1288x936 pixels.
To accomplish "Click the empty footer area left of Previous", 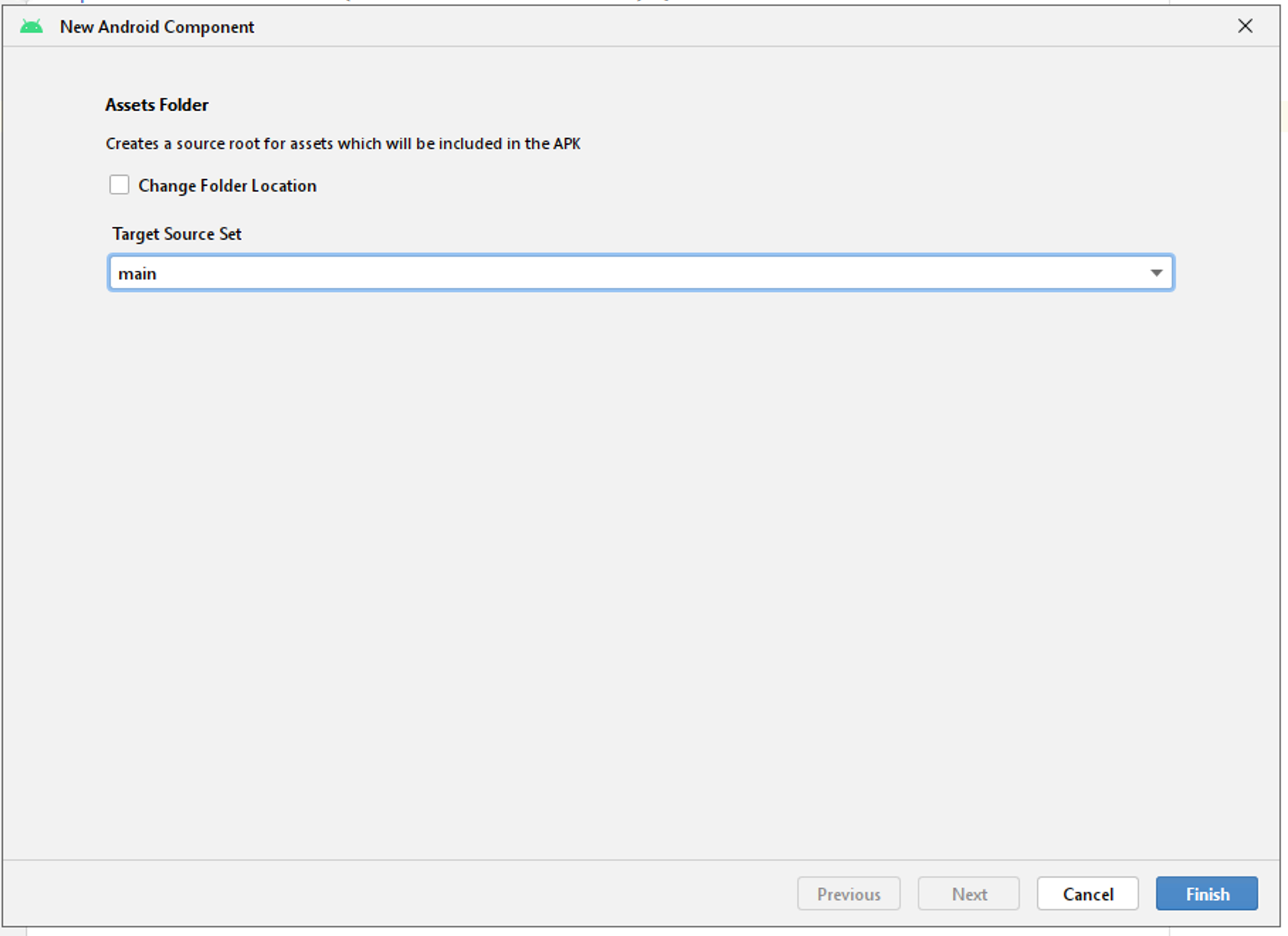I will (397, 893).
